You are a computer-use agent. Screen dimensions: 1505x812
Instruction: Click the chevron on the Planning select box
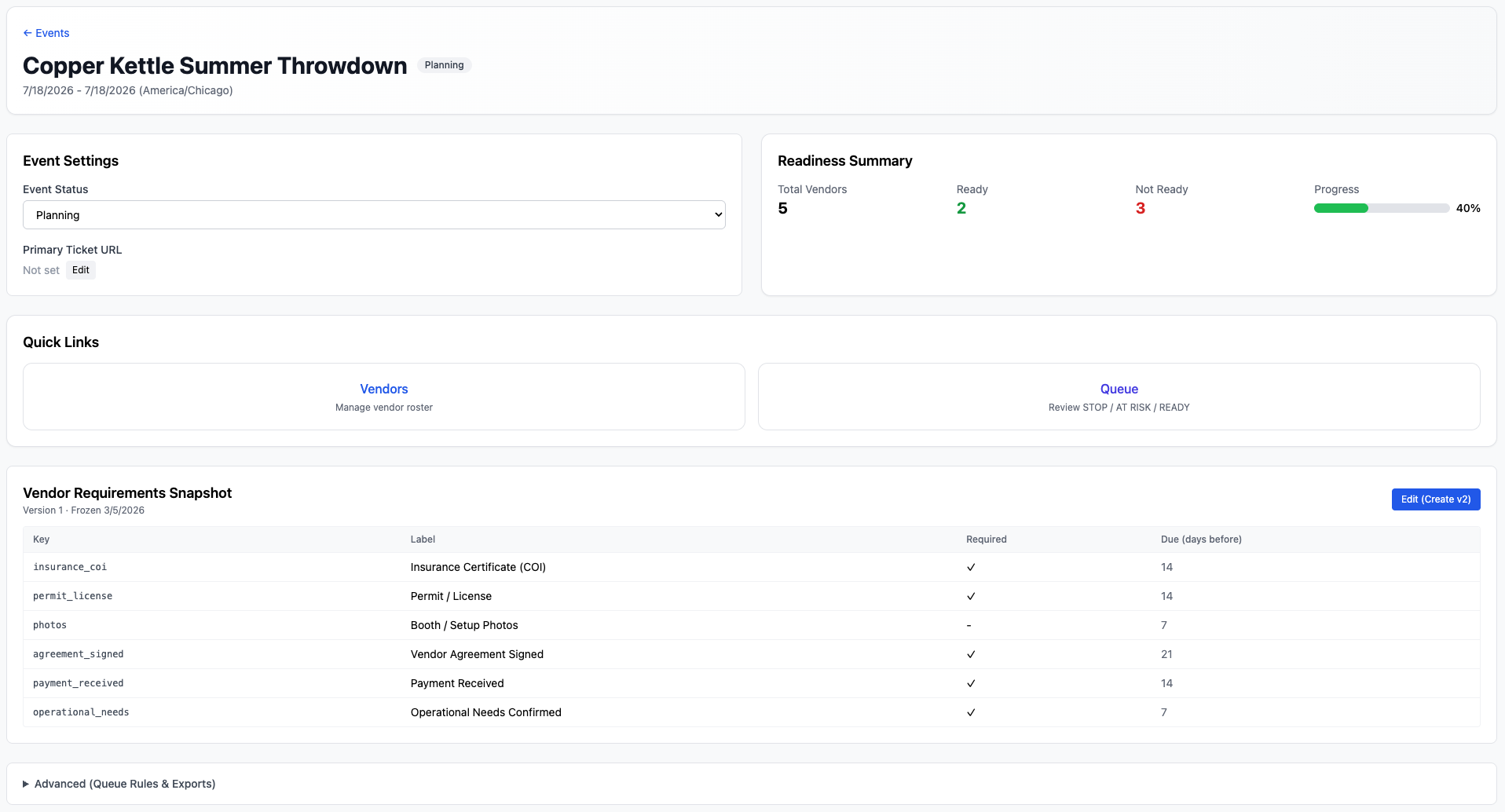(717, 214)
